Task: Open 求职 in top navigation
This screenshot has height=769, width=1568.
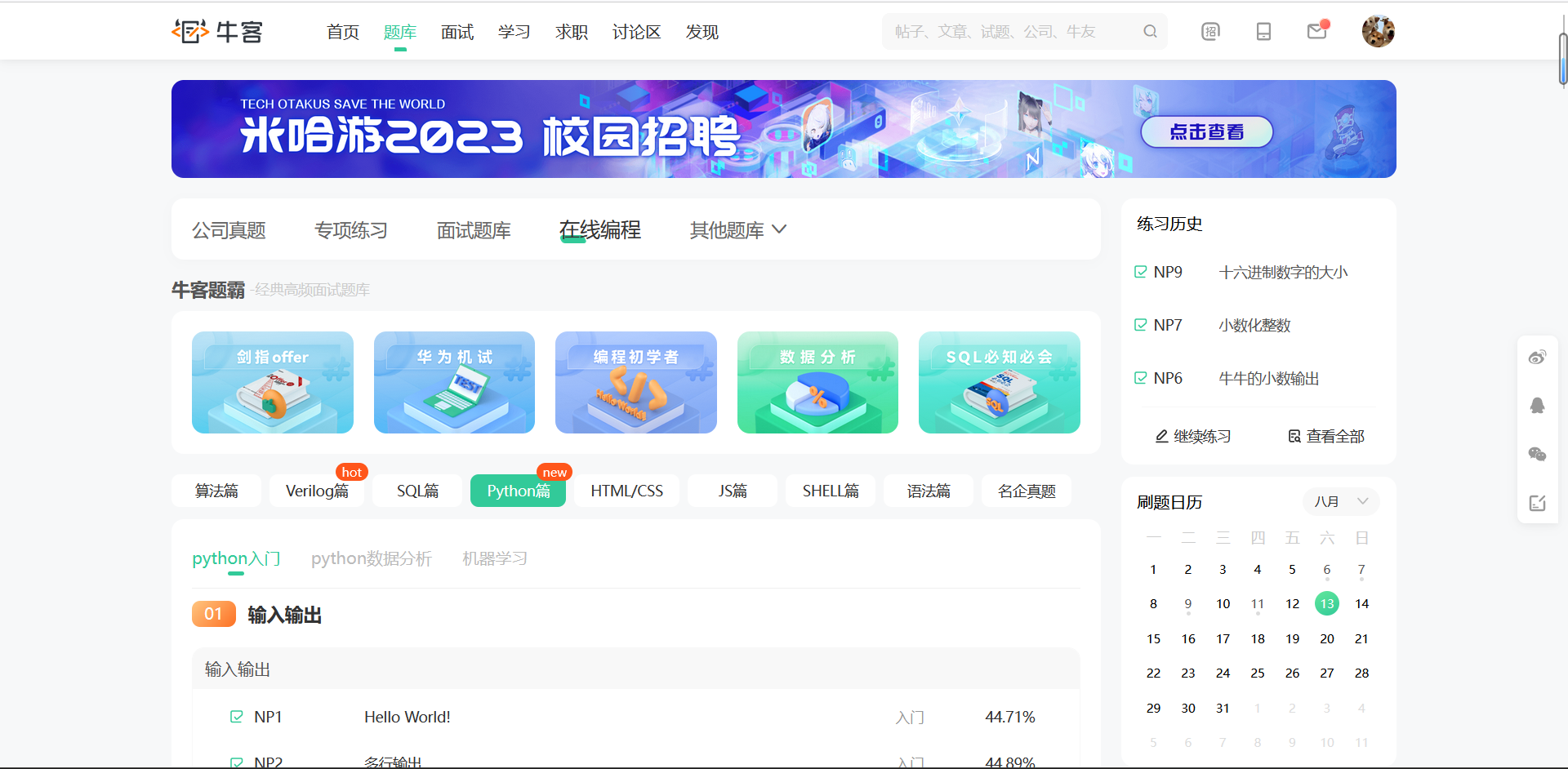Action: (572, 32)
